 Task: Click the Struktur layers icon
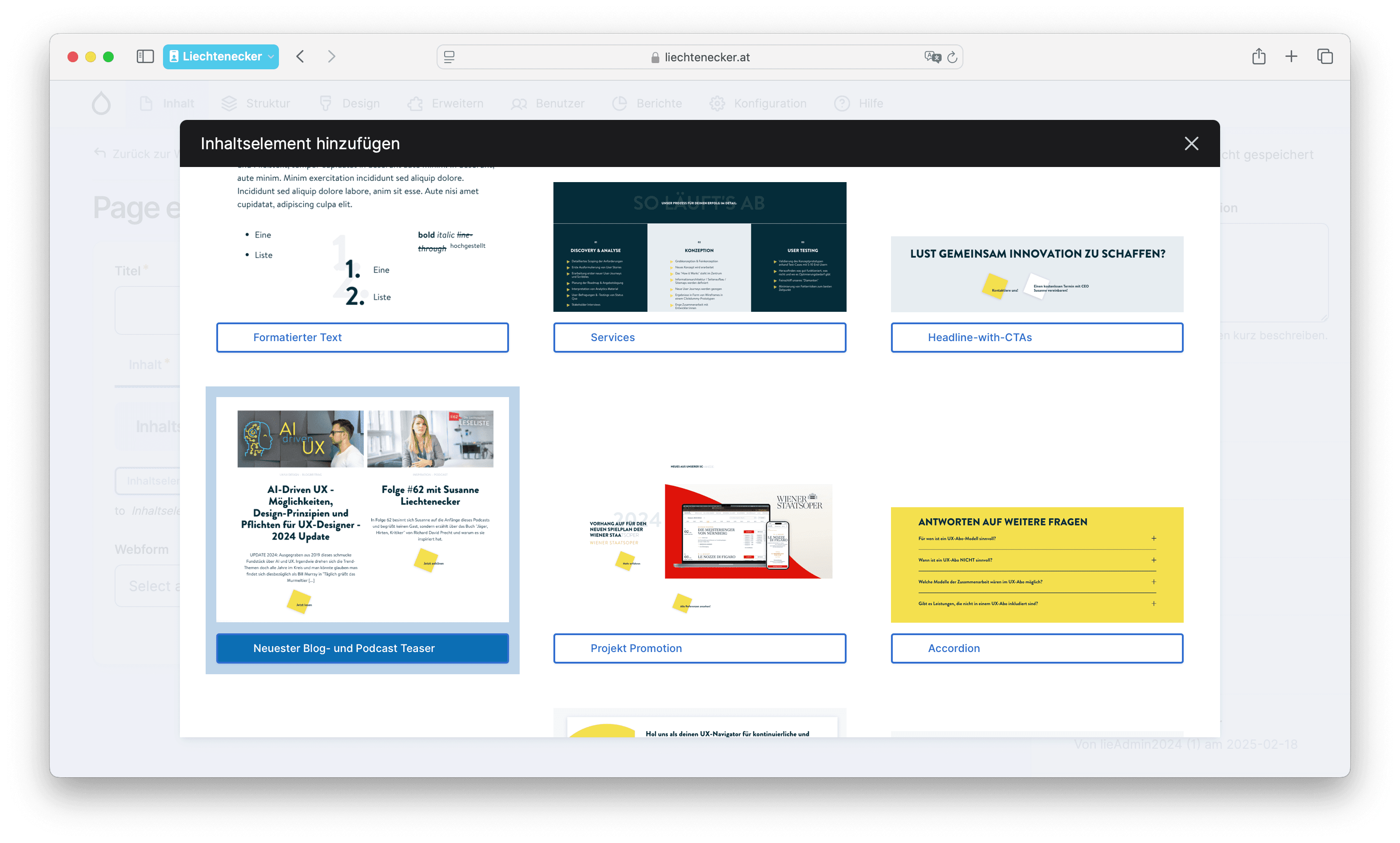pos(230,103)
